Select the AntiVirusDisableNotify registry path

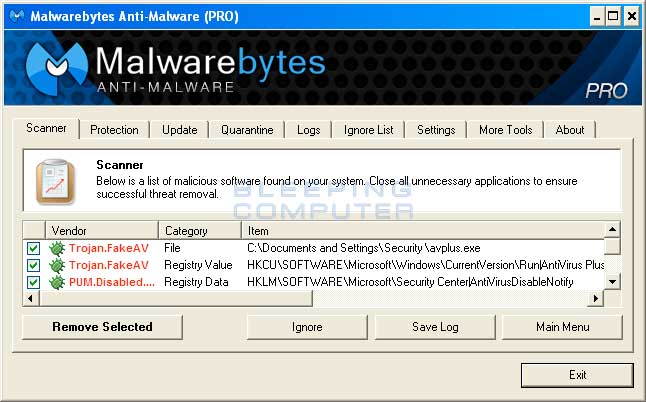[410, 282]
